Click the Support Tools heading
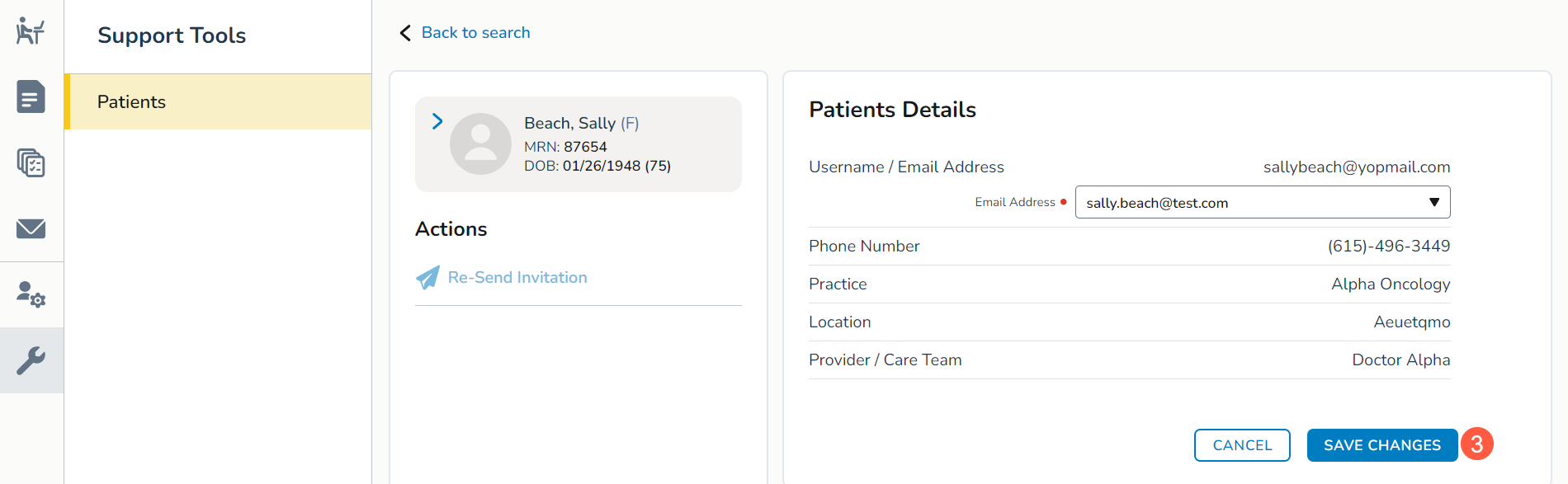This screenshot has width=1568, height=484. click(x=172, y=35)
